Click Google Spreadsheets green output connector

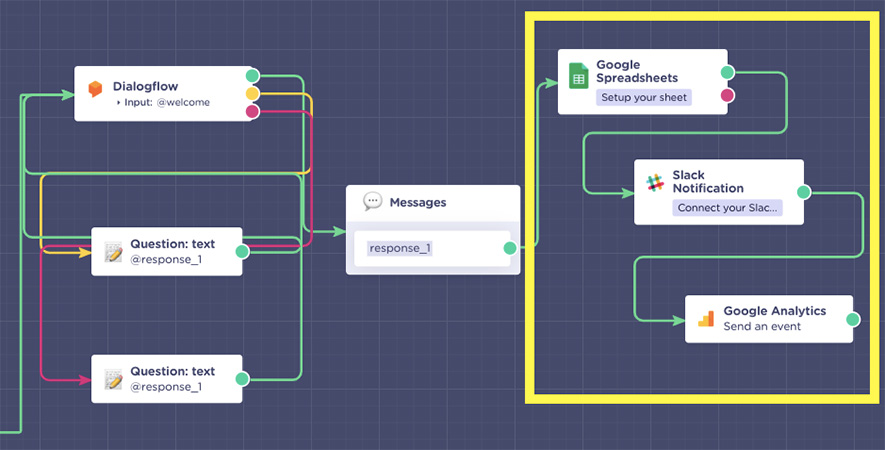(728, 72)
